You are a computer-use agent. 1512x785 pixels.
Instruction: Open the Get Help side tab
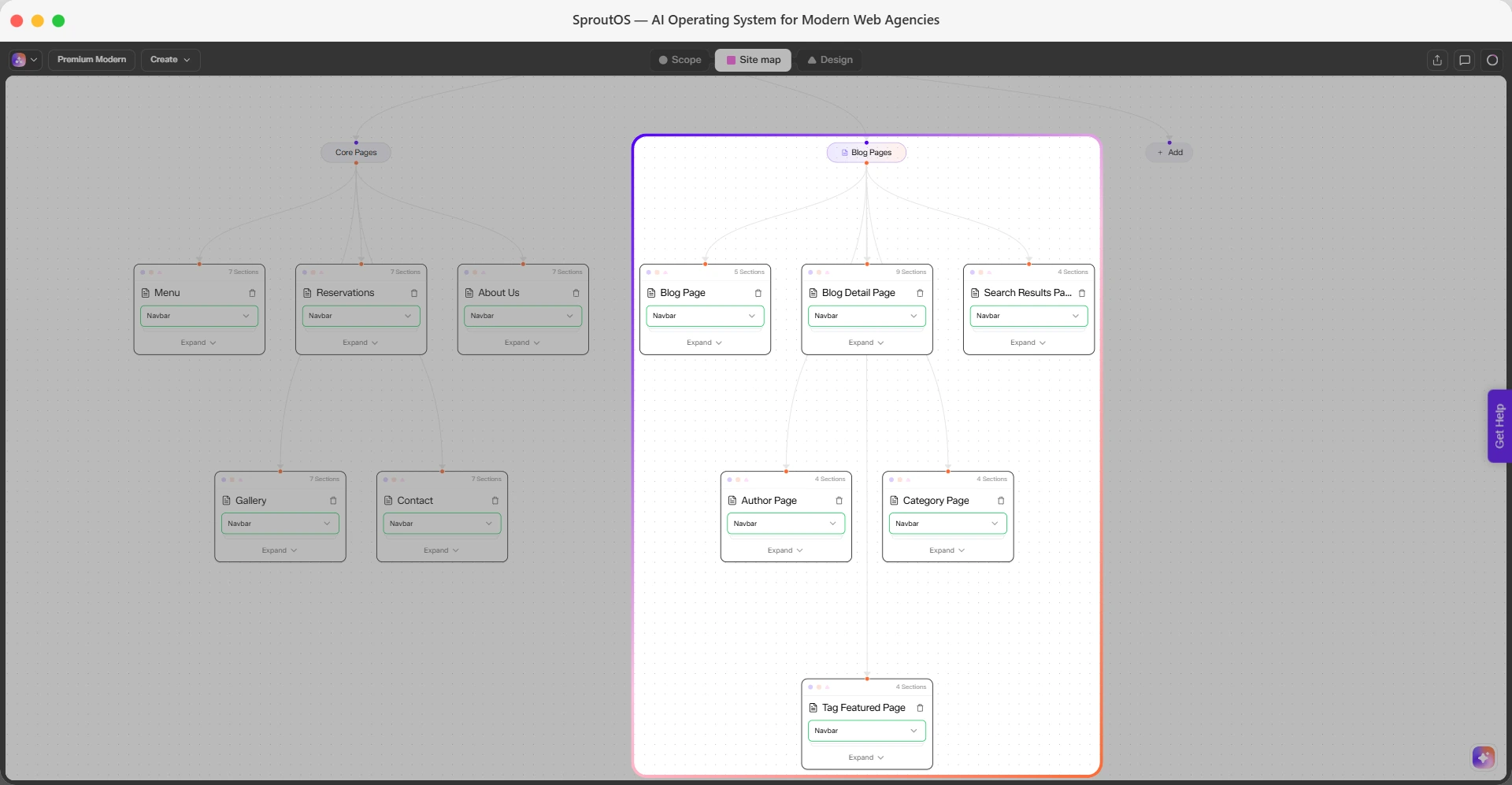tap(1499, 426)
